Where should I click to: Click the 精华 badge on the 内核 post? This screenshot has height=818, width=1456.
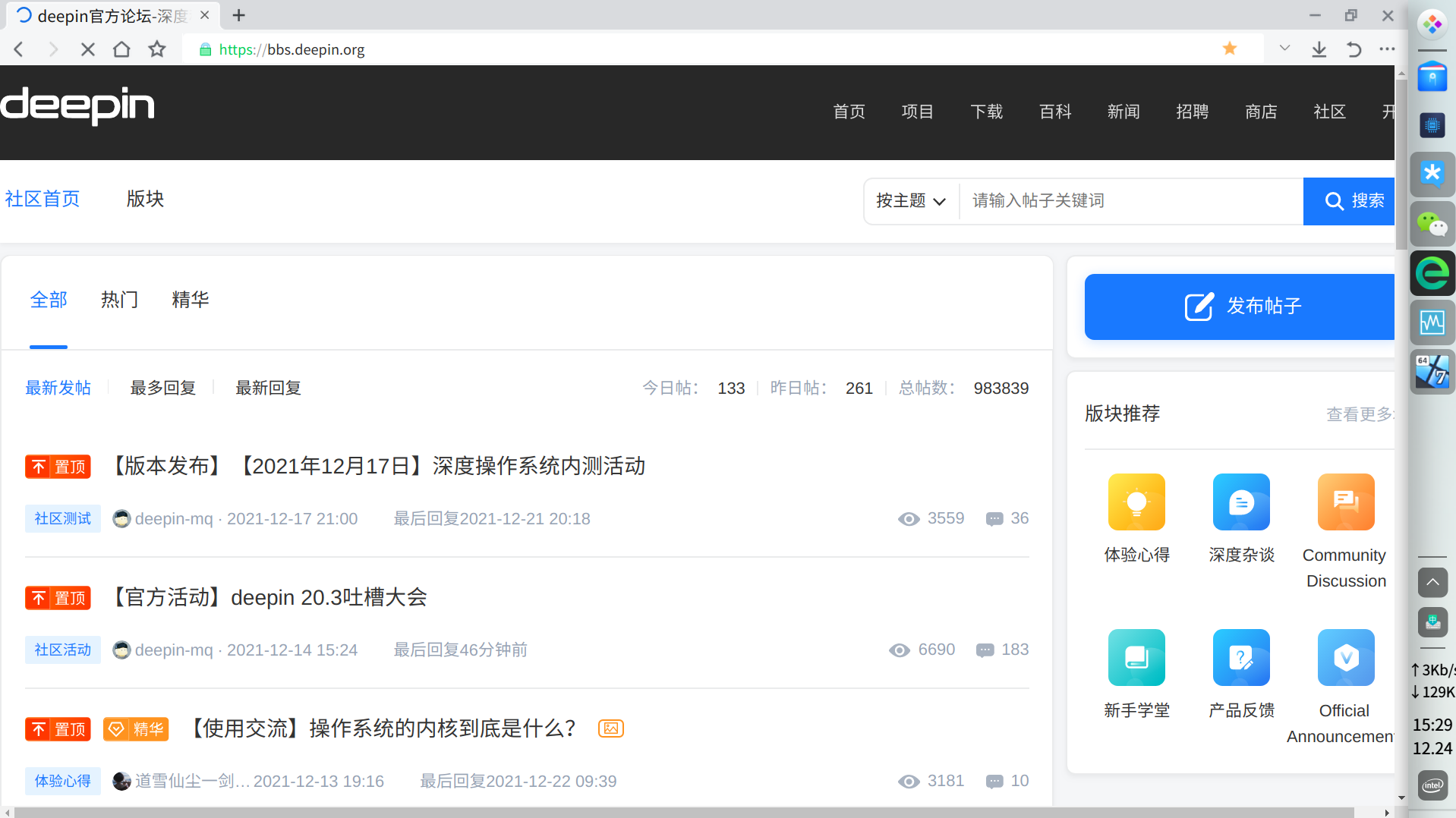136,729
